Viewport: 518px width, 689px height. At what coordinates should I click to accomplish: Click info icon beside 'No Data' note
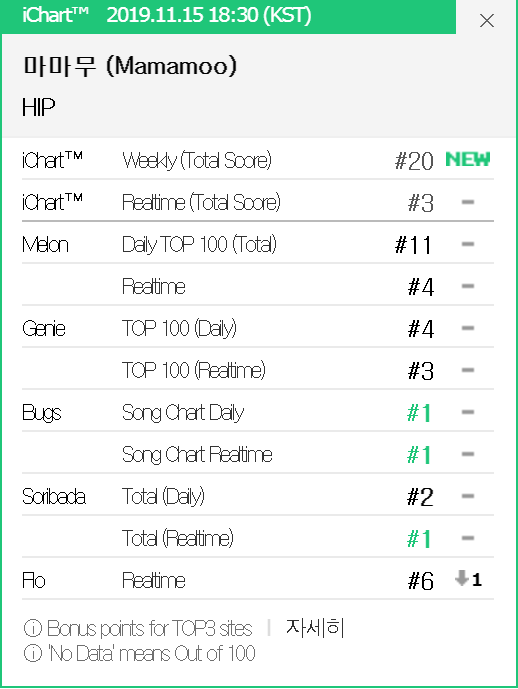(x=33, y=653)
